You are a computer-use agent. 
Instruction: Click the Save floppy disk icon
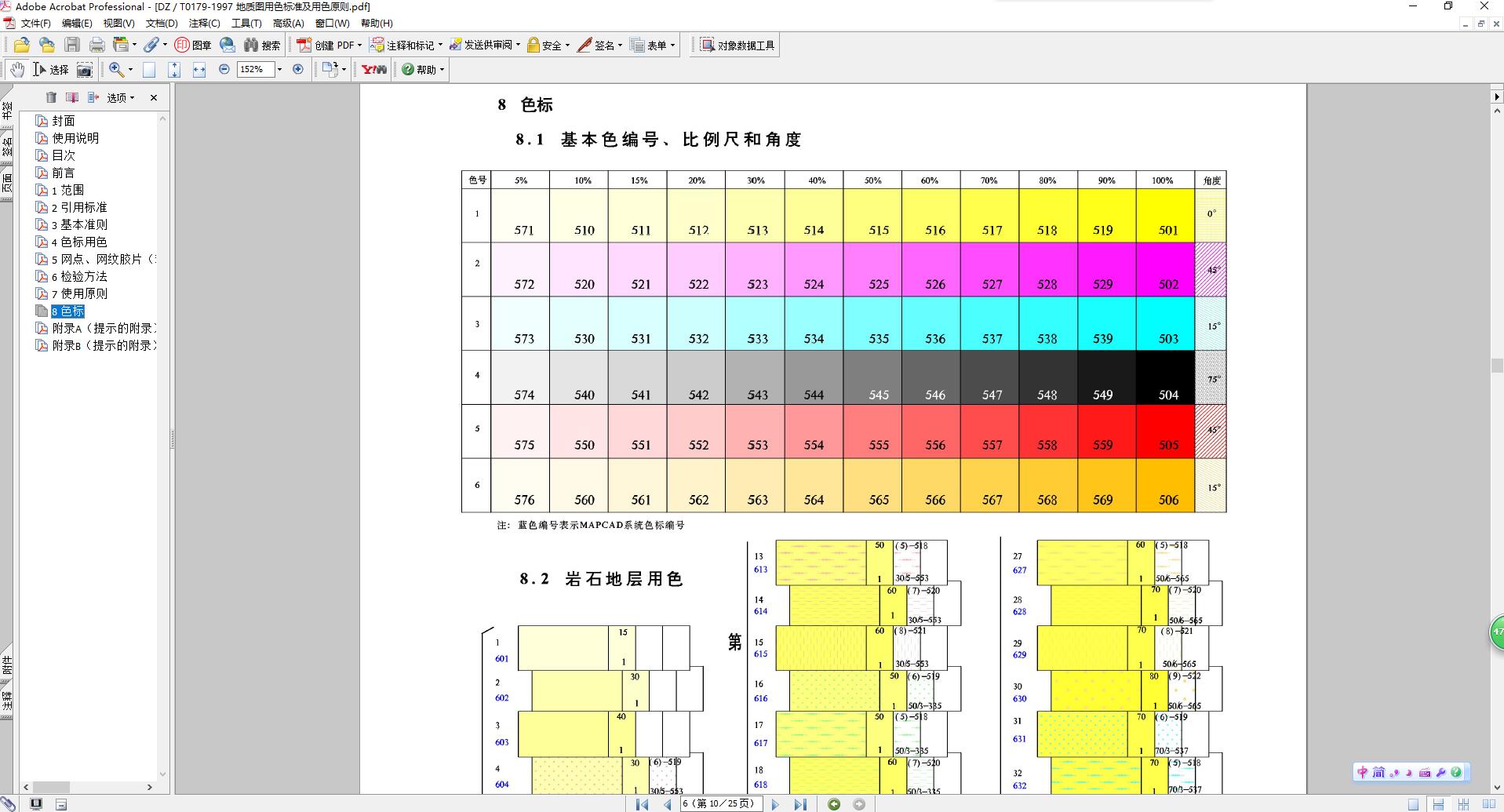click(72, 46)
